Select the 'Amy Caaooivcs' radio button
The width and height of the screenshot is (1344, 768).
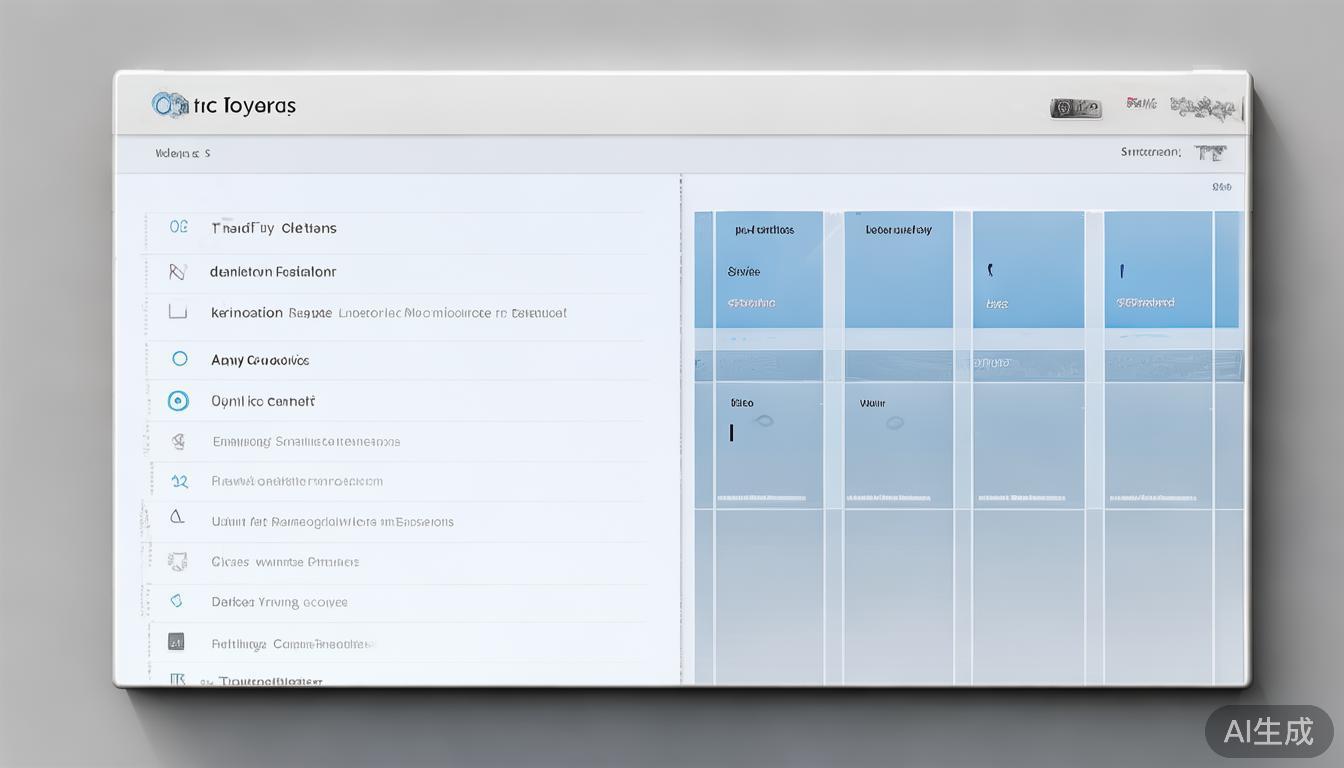point(180,358)
